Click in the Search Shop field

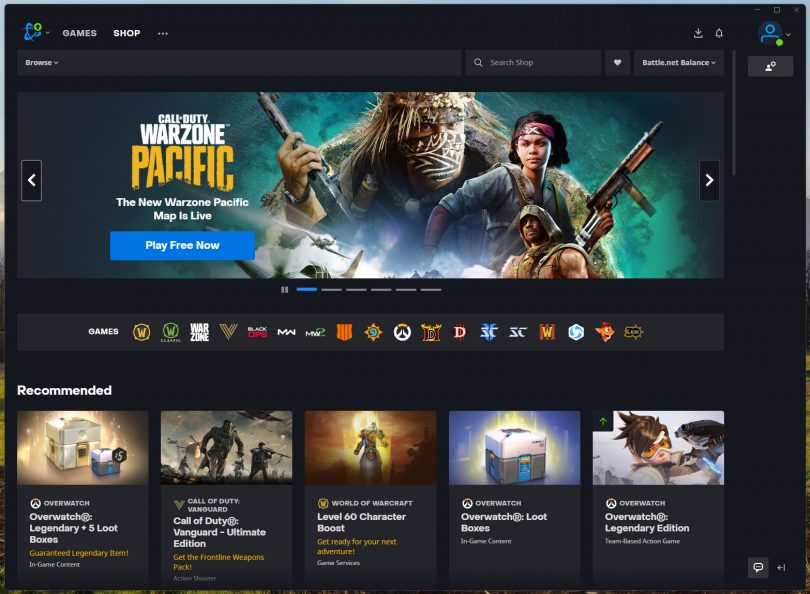pyautogui.click(x=540, y=63)
